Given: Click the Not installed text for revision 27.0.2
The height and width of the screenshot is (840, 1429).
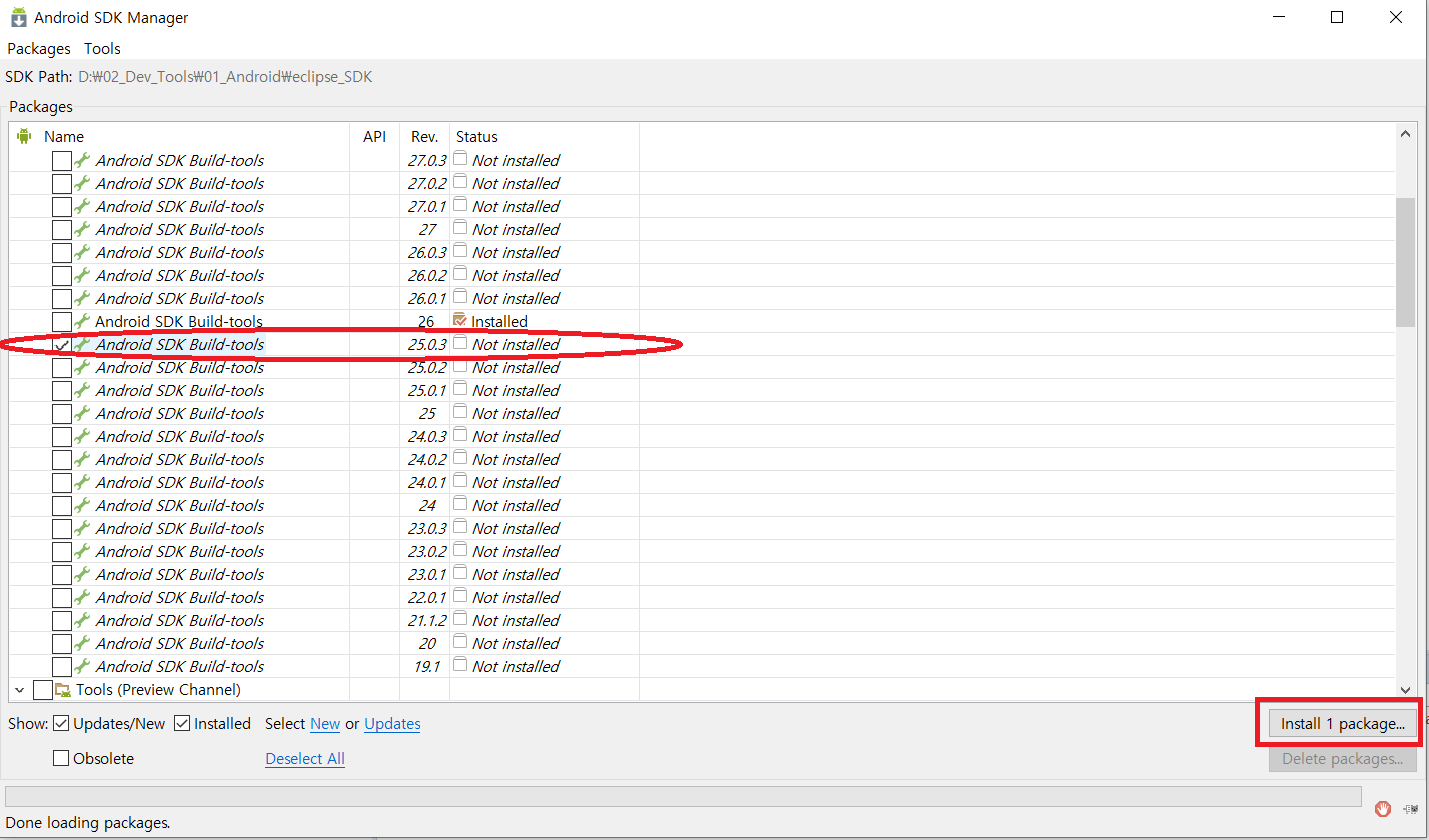Looking at the screenshot, I should pyautogui.click(x=515, y=183).
